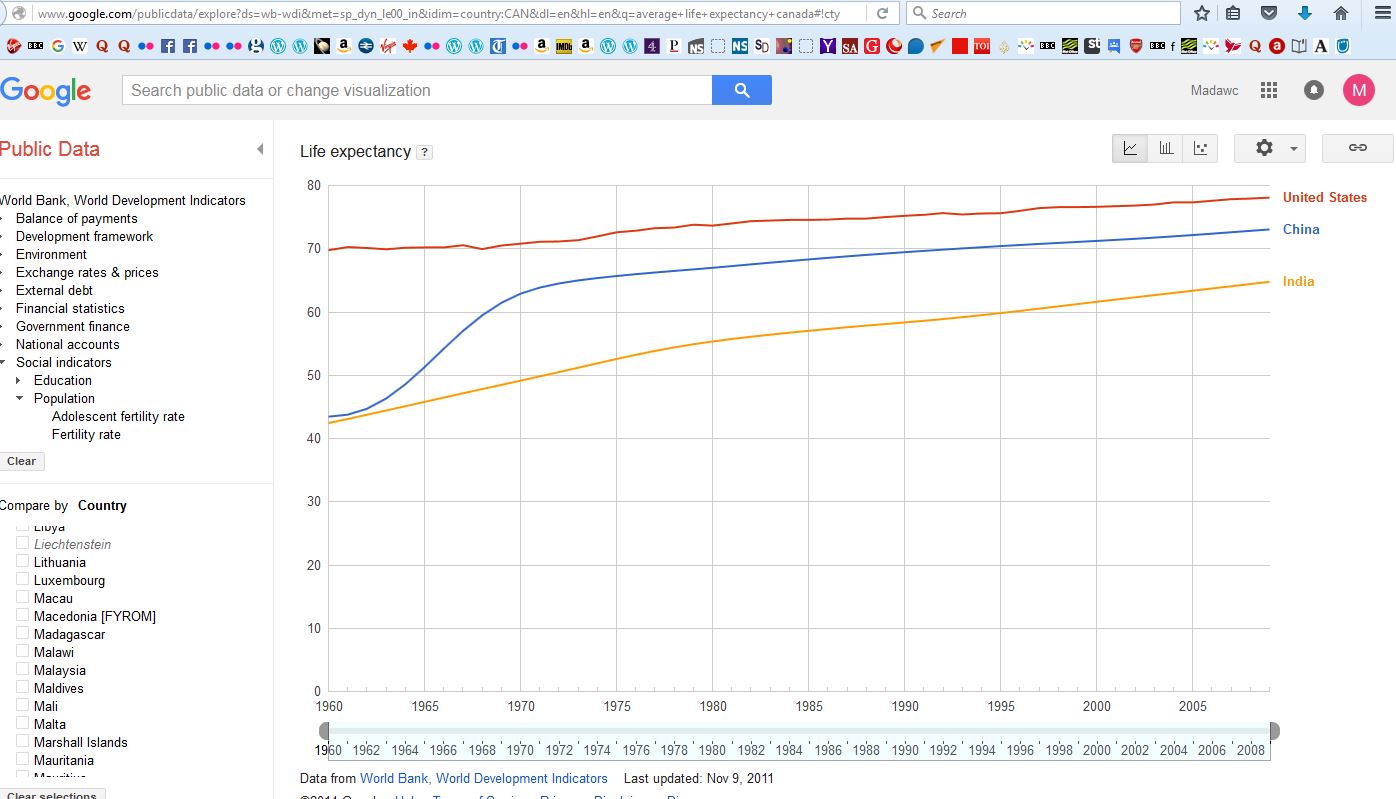Image resolution: width=1396 pixels, height=799 pixels.
Task: Open the Google apps grid icon
Action: click(x=1269, y=90)
